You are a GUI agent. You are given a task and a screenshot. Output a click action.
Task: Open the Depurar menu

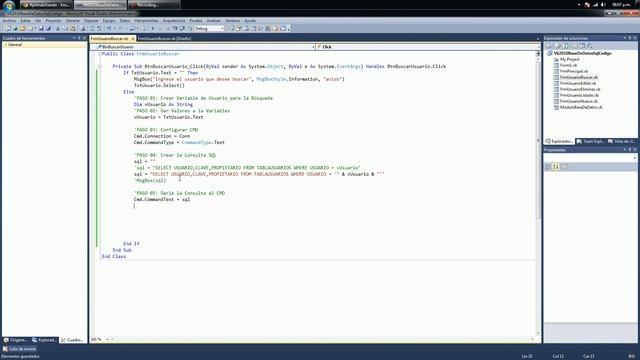click(91, 20)
